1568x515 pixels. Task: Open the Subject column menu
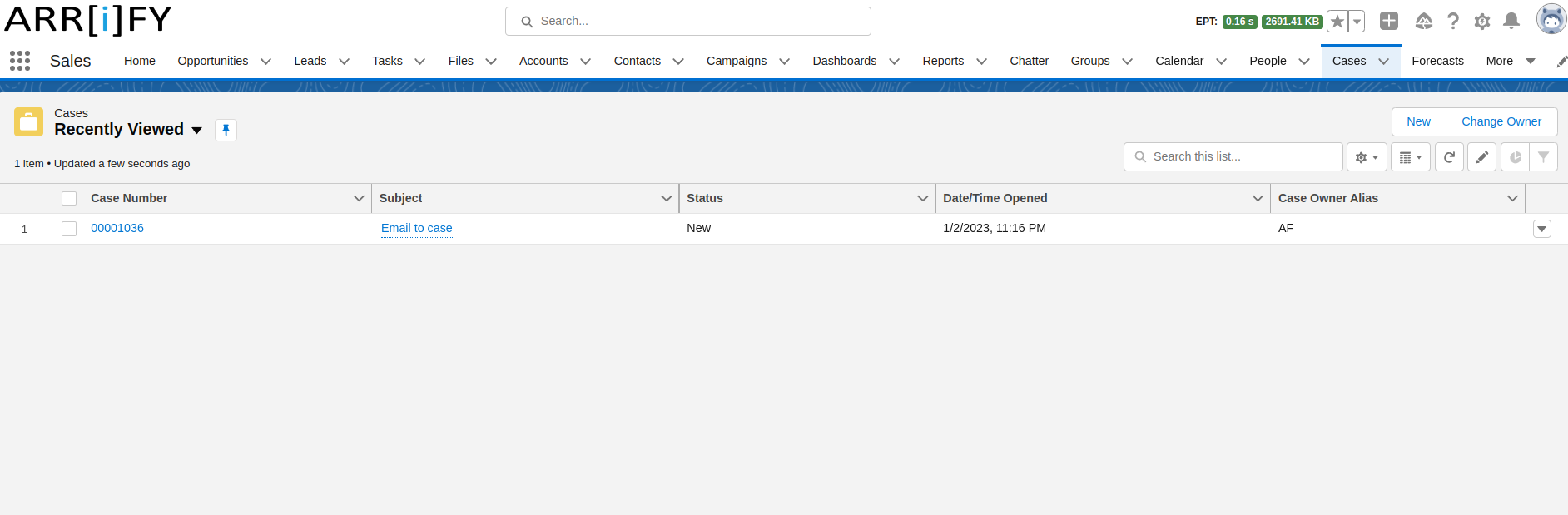[x=667, y=198]
